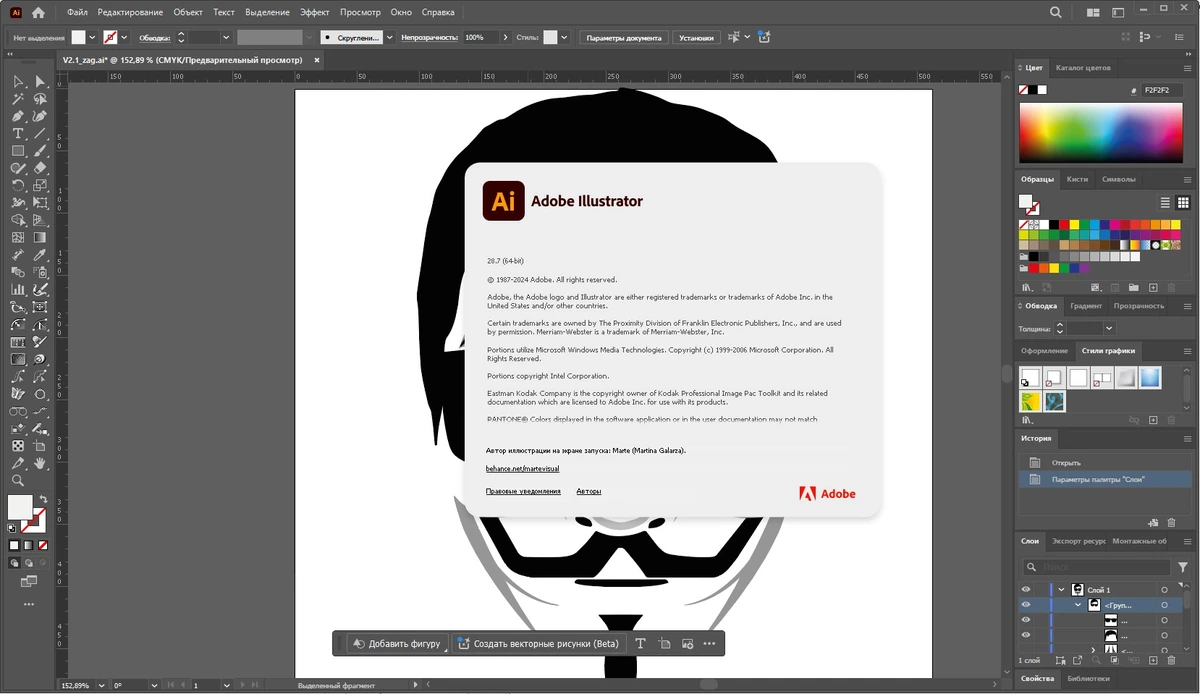Select the Magic Wand tool
1200x694 pixels.
point(18,99)
